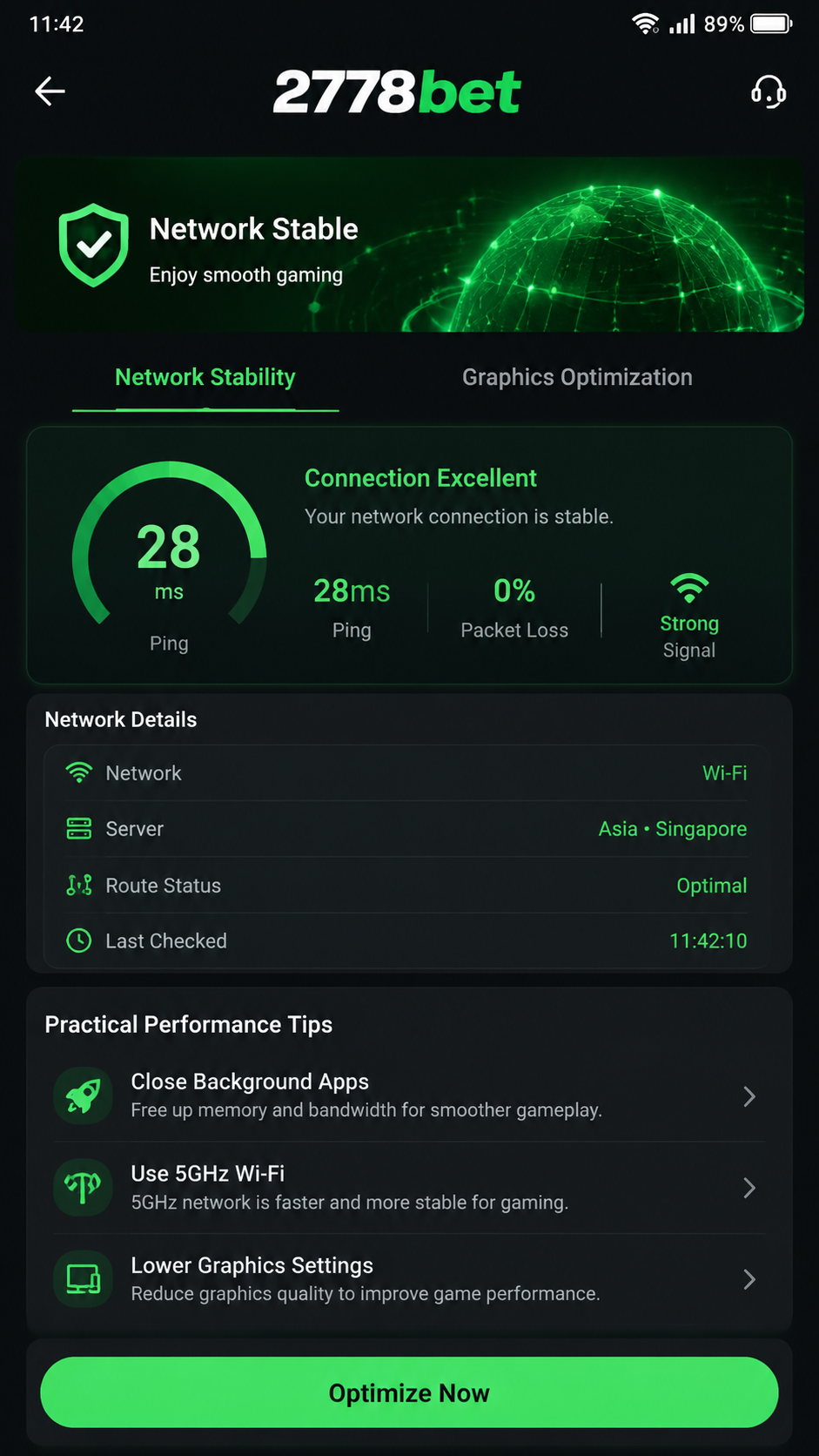Tap the Strong Signal Wi-Fi icon
Viewport: 819px width, 1456px height.
point(689,589)
